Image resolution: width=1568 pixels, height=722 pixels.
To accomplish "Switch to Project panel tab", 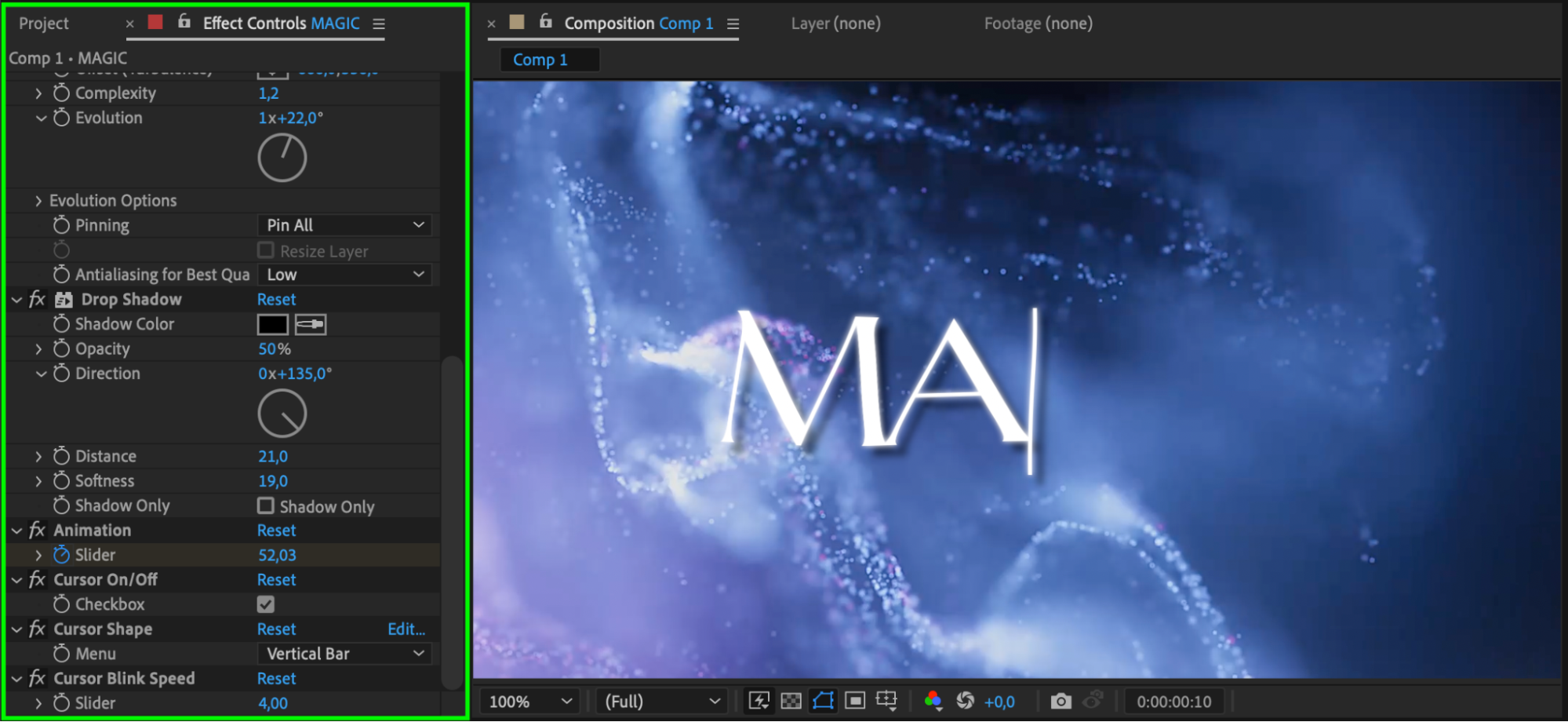I will (44, 24).
